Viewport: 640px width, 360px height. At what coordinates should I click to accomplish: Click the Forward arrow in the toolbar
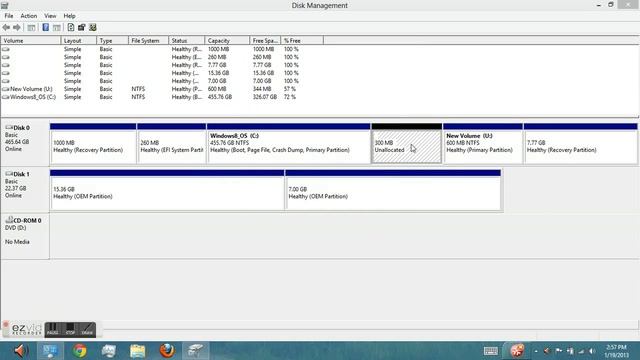point(17,28)
